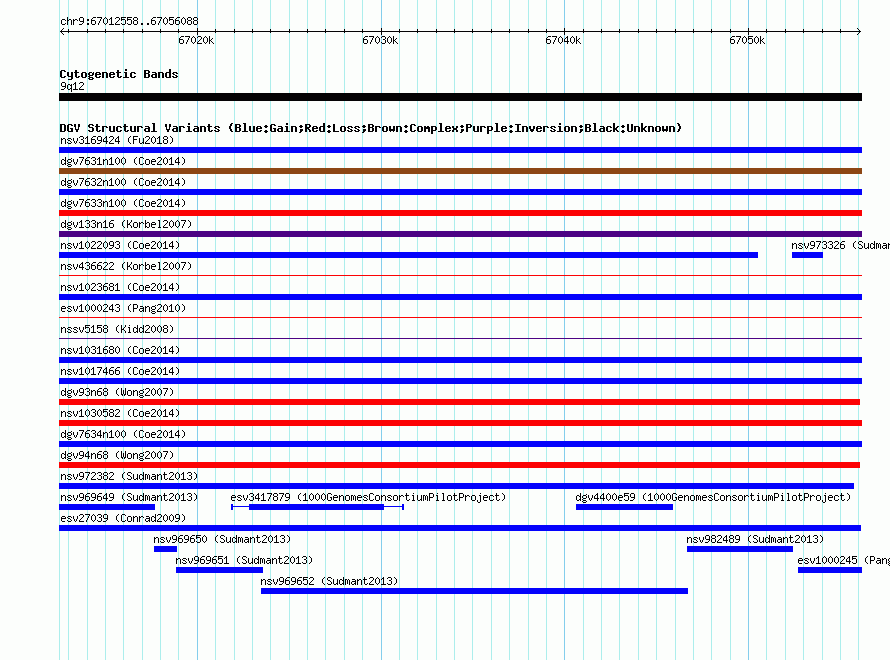Click the nsv972382 (Sudmant2013) blue bar
Viewport: 890px width, 660px height.
[x=456, y=486]
